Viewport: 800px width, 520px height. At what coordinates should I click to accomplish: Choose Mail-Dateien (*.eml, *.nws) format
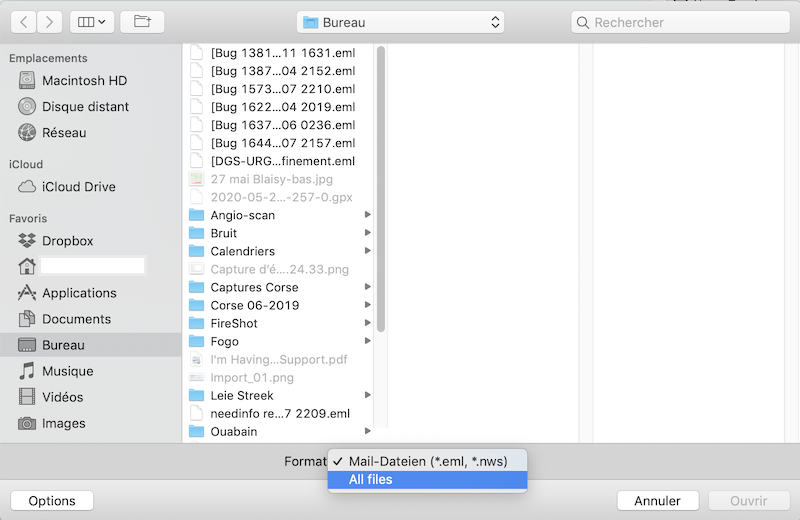[428, 461]
